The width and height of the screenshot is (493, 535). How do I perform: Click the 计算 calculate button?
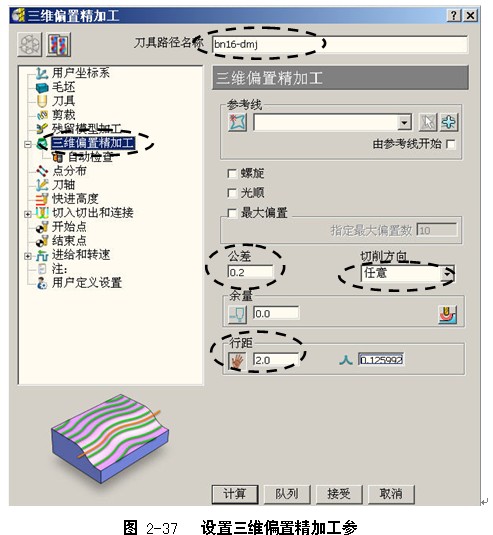(235, 494)
